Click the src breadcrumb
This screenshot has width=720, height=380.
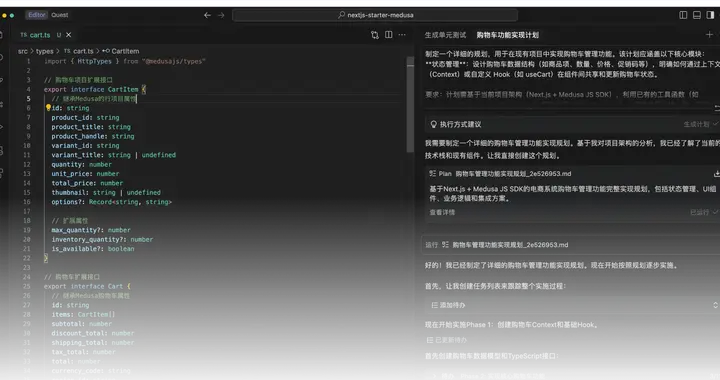22,51
